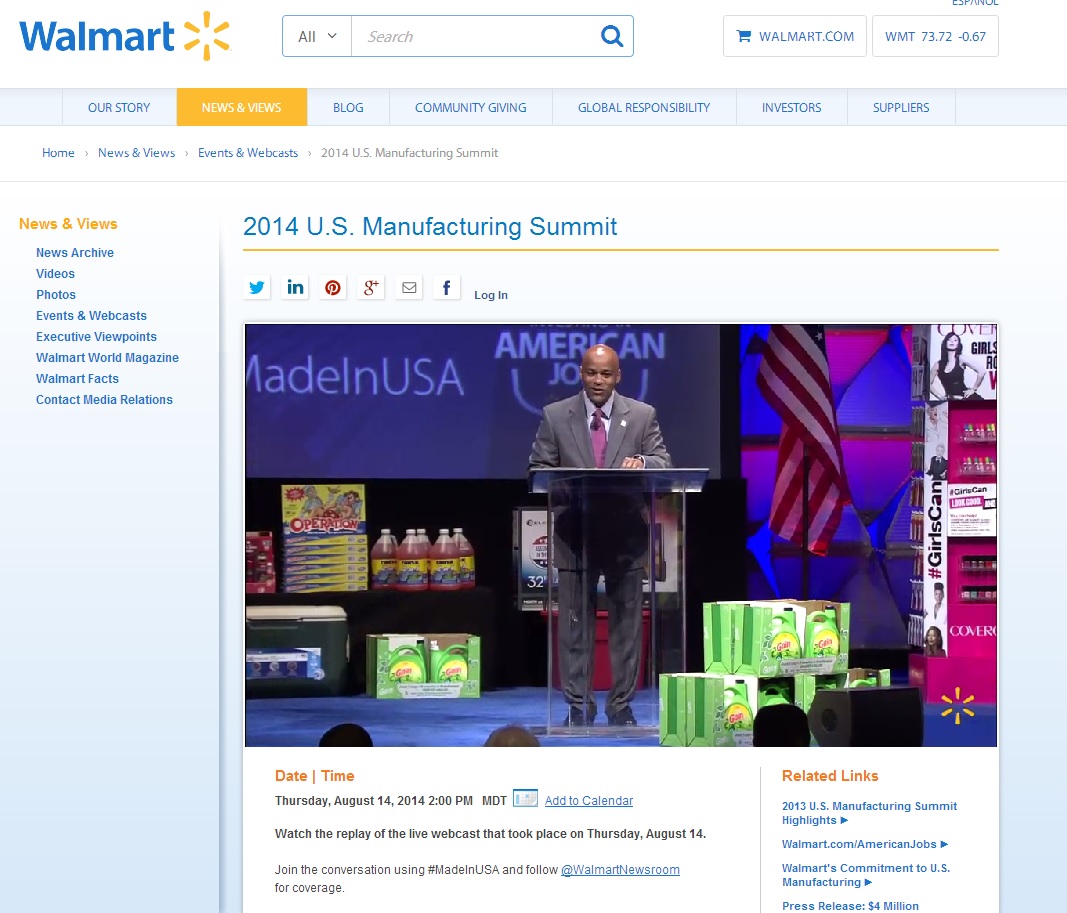The image size is (1067, 913).
Task: Open the Global Responsibility menu
Action: coord(644,107)
